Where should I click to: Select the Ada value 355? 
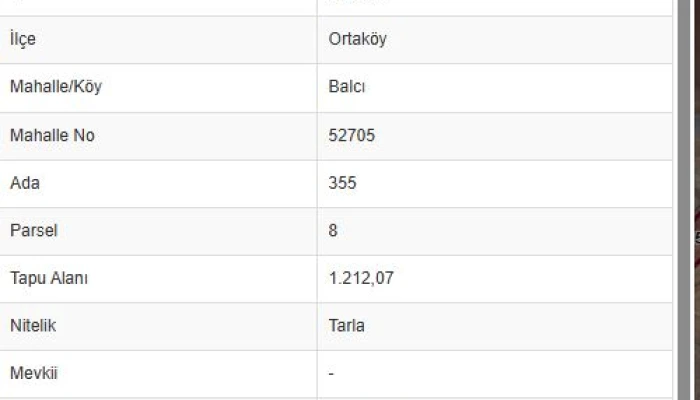342,183
